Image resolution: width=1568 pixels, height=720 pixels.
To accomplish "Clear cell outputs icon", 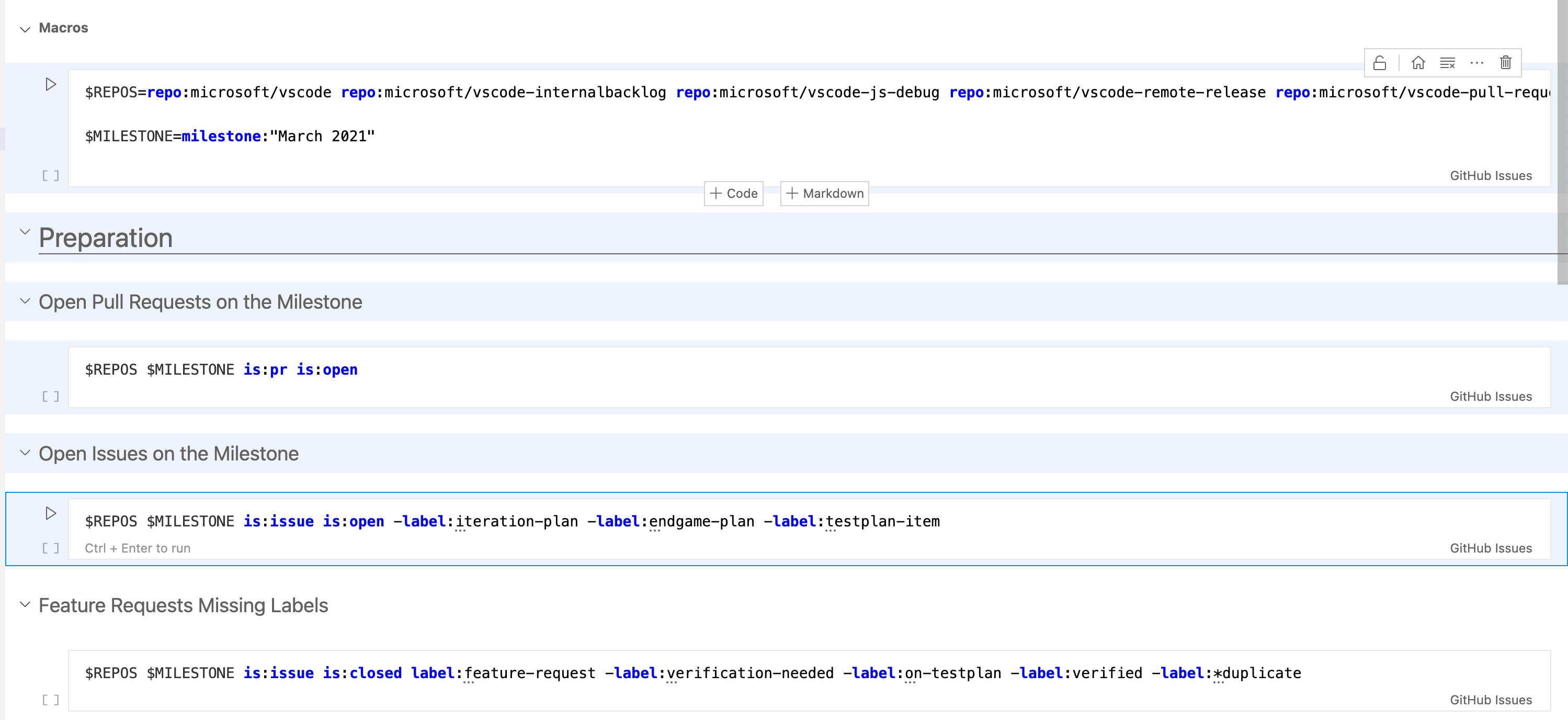I will pyautogui.click(x=1447, y=63).
